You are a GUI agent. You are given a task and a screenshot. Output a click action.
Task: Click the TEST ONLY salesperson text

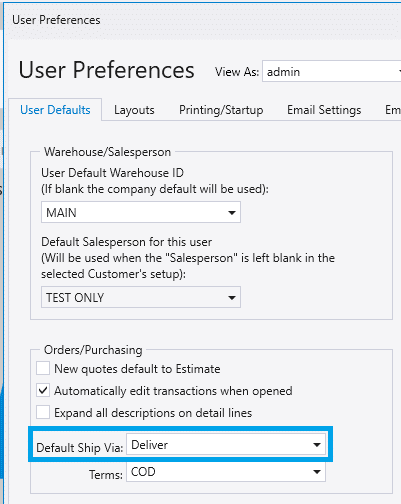tap(75, 297)
